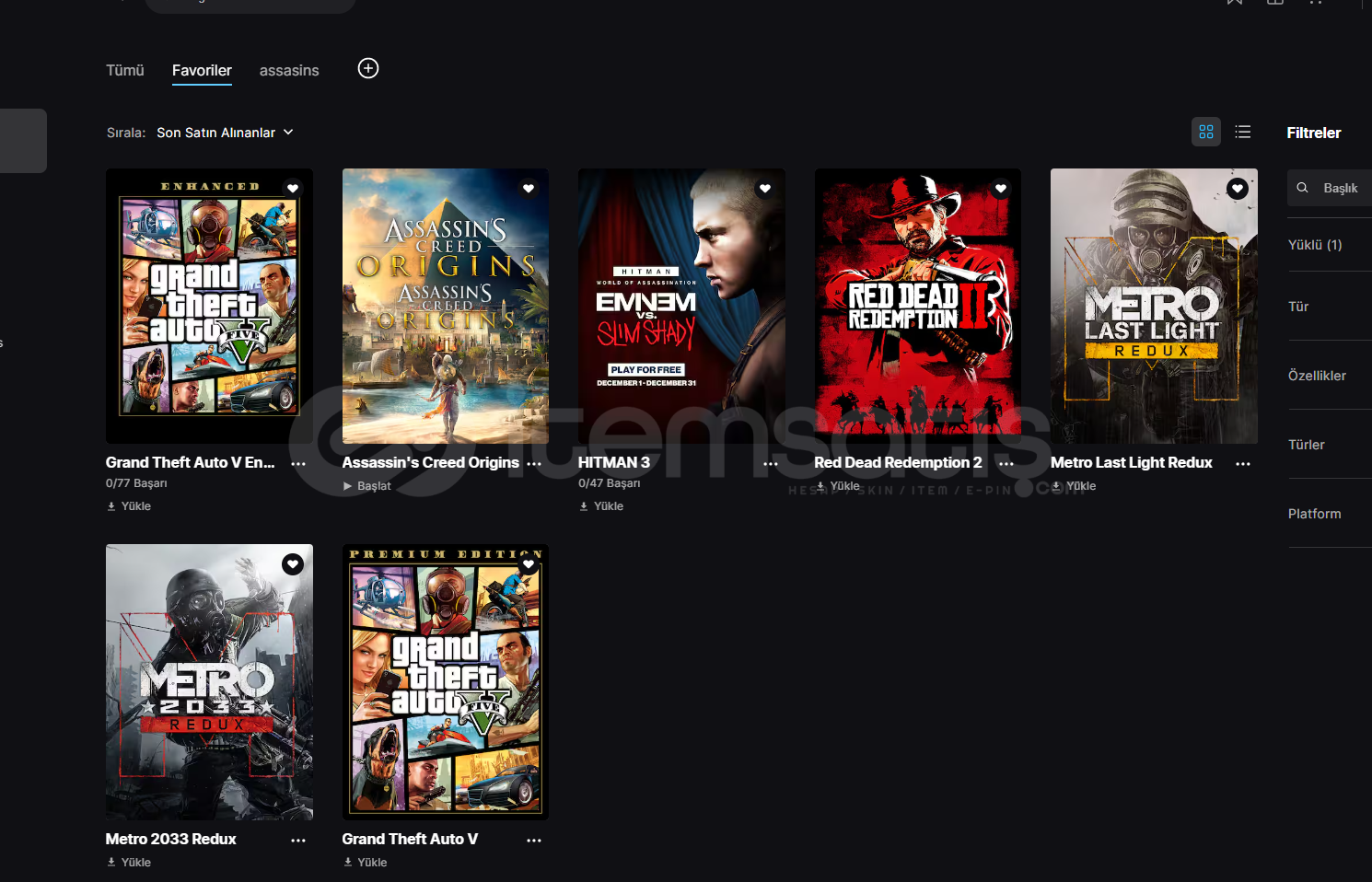
Task: Focus the Başlık search field
Action: point(1330,188)
